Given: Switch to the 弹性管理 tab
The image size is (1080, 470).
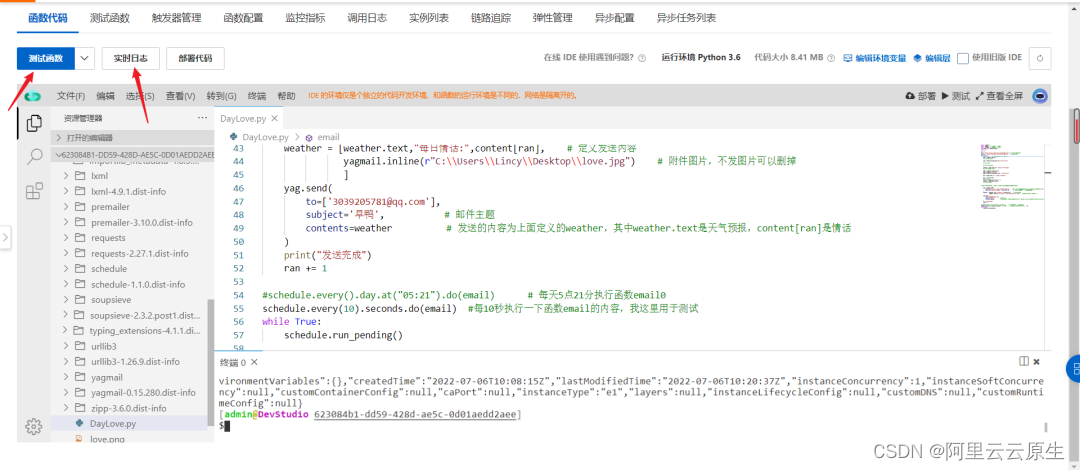Looking at the screenshot, I should pyautogui.click(x=553, y=18).
